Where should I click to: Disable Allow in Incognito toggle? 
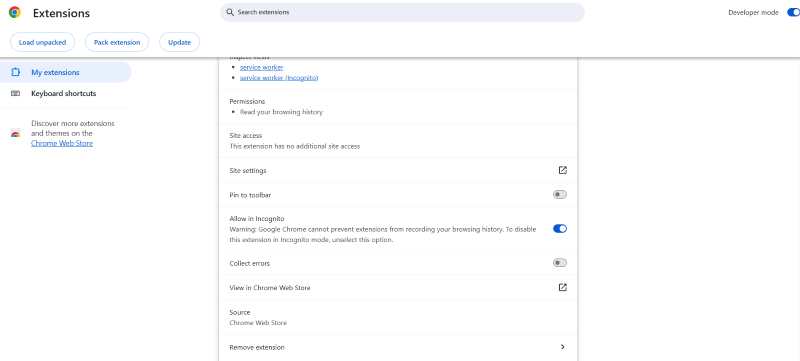(x=560, y=229)
